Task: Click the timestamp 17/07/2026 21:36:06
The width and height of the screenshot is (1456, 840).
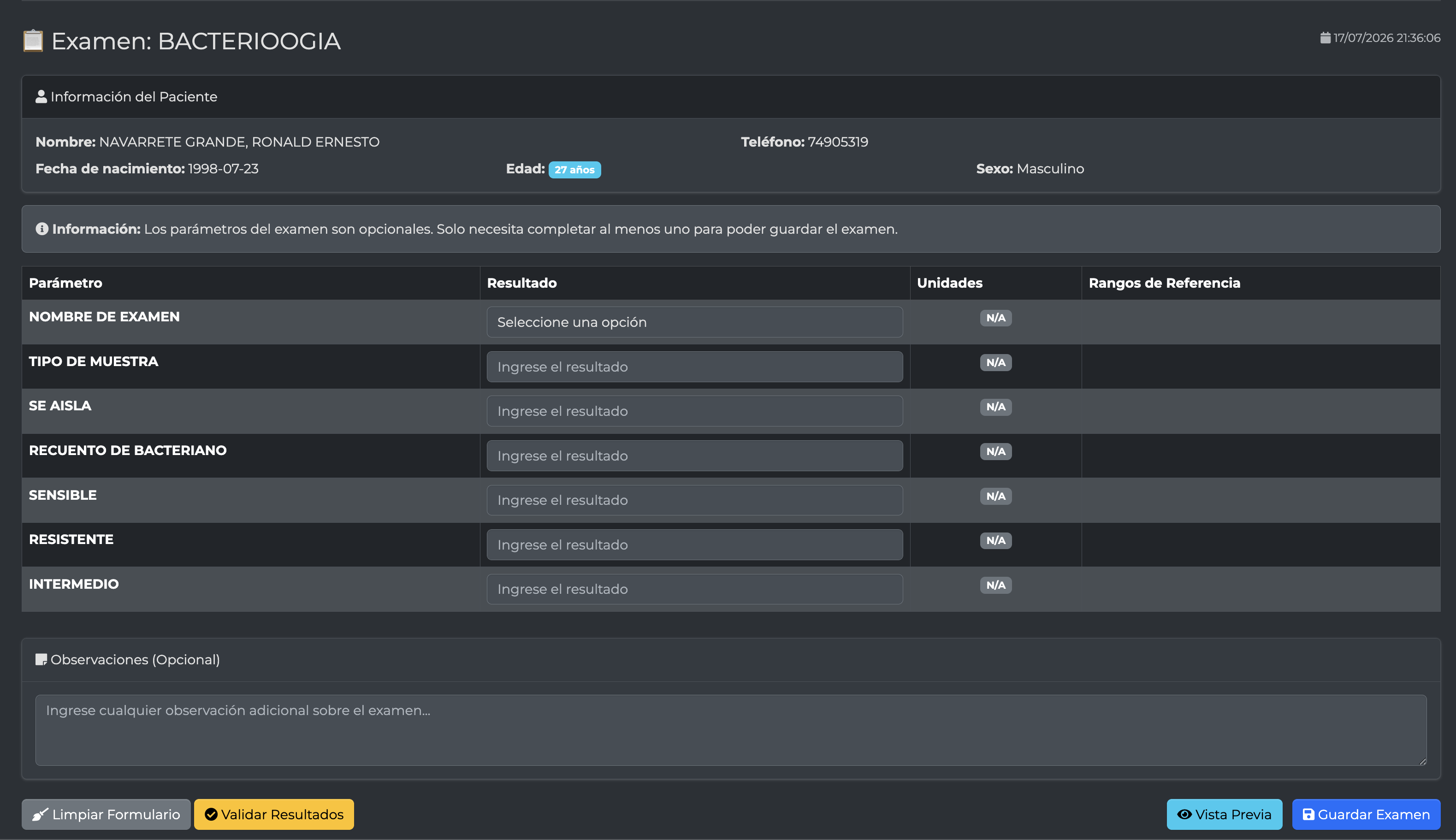Action: [x=1387, y=38]
